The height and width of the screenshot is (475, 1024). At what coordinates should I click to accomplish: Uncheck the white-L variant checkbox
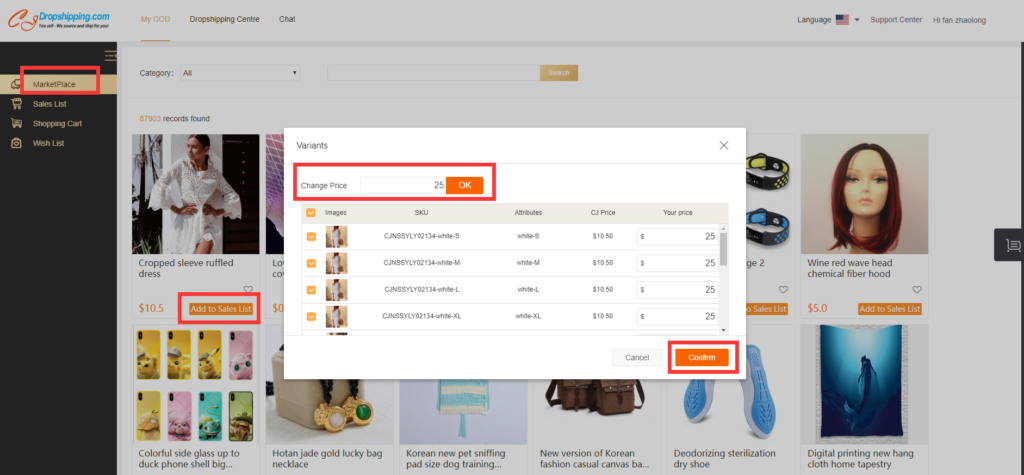[x=311, y=289]
